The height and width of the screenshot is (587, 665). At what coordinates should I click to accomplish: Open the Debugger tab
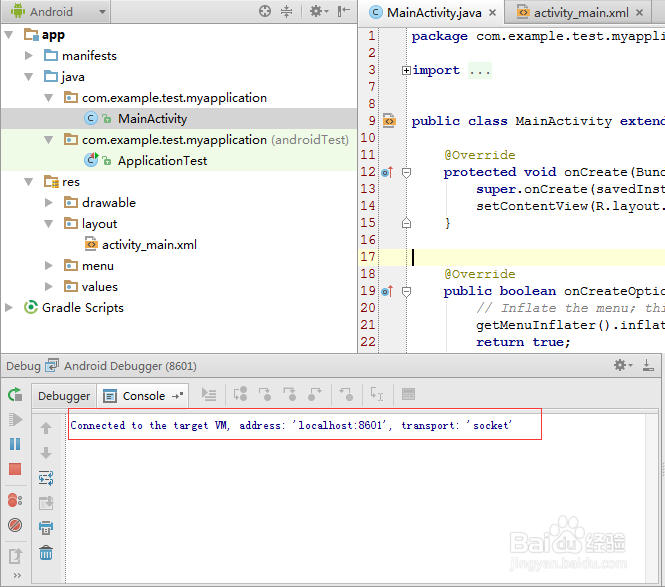pos(64,396)
